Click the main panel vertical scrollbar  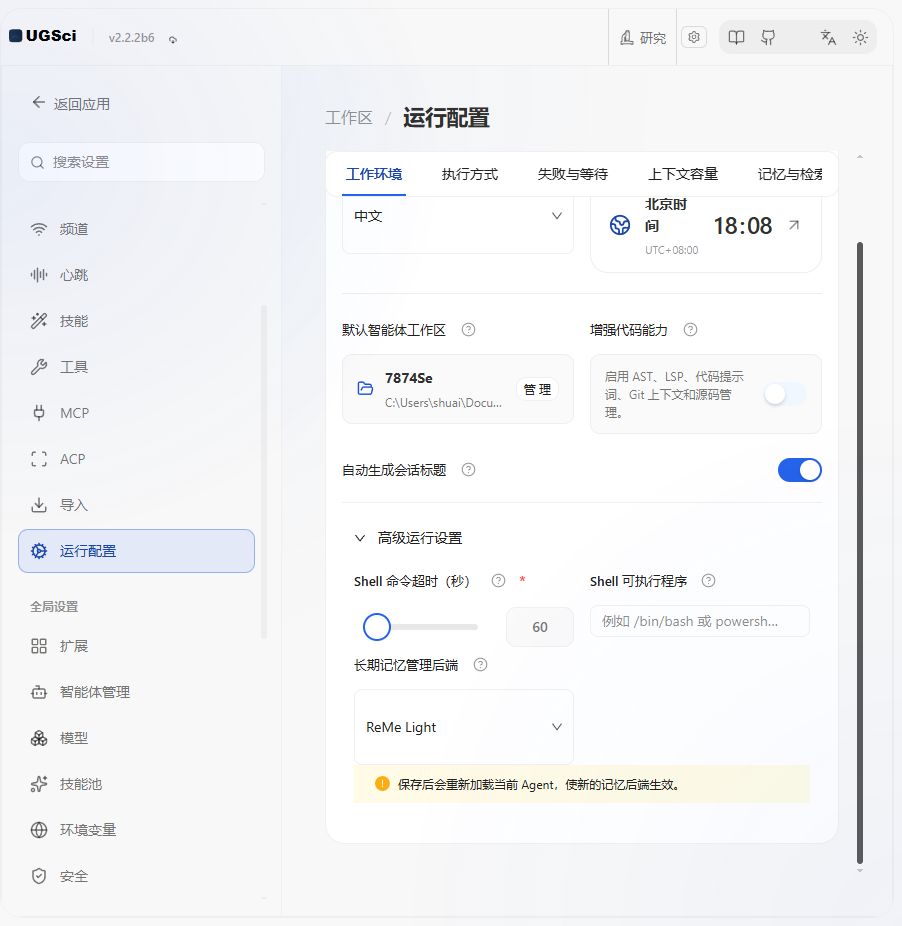(x=860, y=553)
